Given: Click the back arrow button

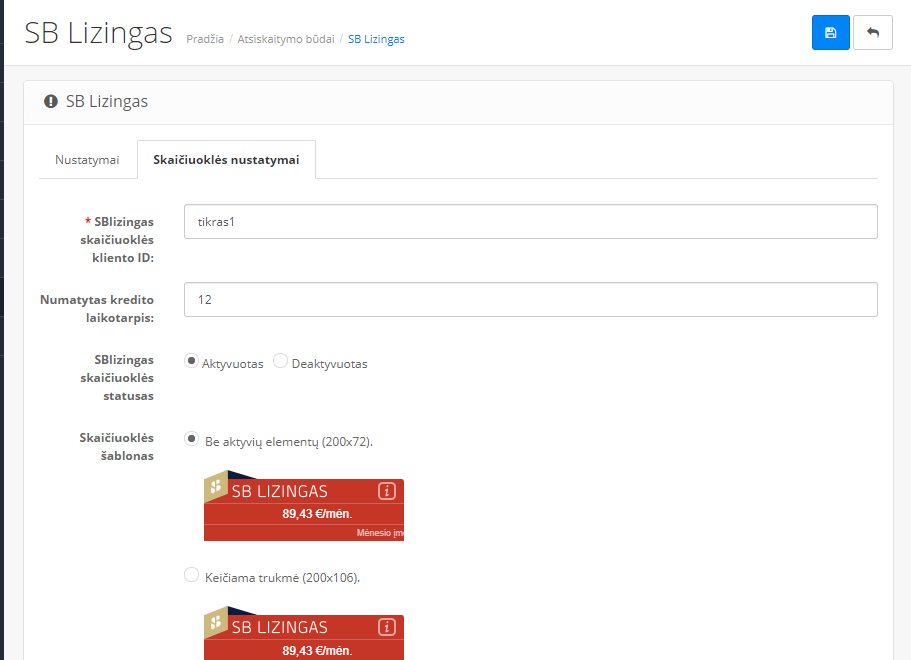Looking at the screenshot, I should 873,33.
